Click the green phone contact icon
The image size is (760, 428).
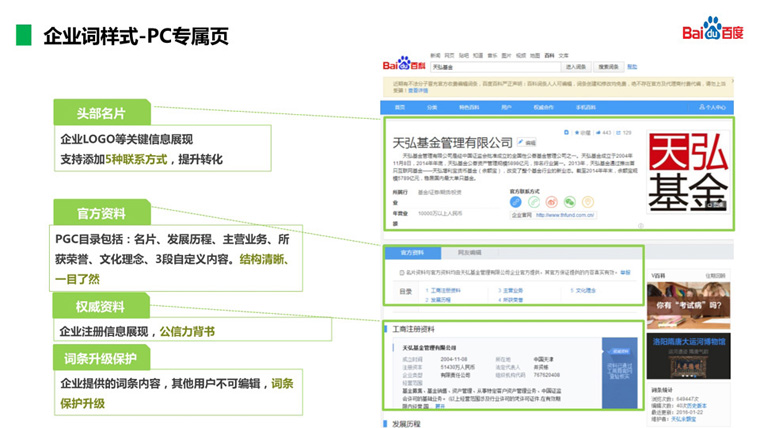pyautogui.click(x=534, y=202)
